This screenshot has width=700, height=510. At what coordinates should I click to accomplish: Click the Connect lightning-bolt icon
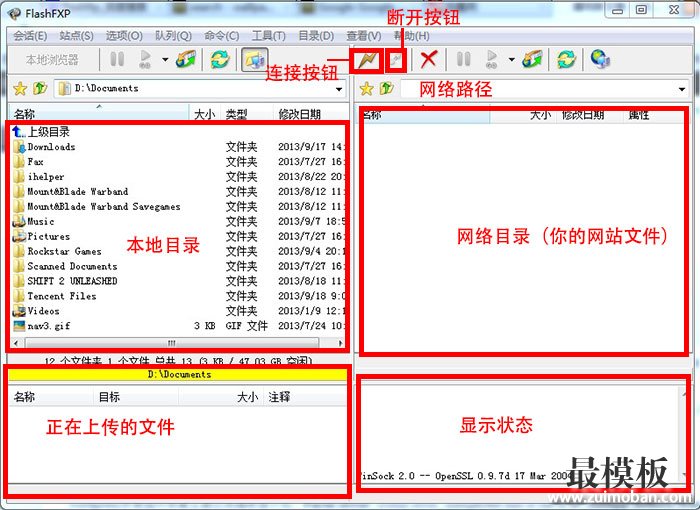coord(365,59)
